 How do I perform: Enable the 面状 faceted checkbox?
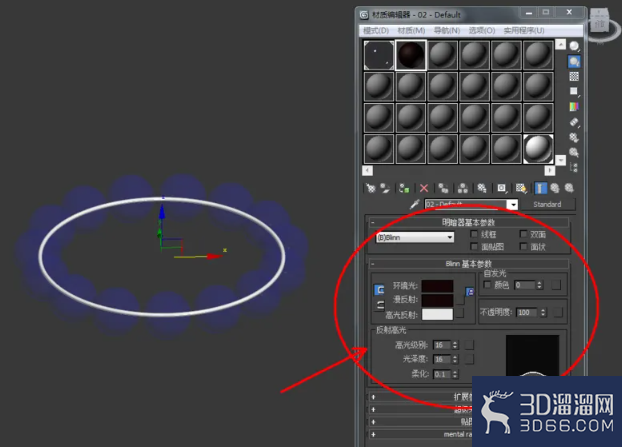(x=524, y=247)
